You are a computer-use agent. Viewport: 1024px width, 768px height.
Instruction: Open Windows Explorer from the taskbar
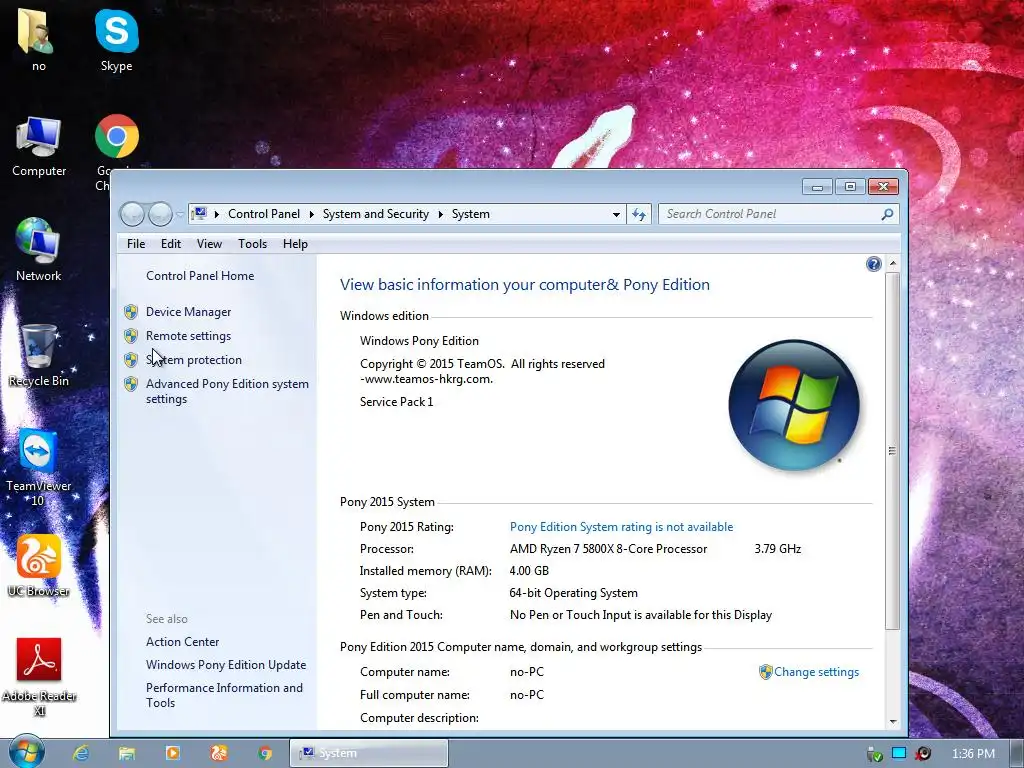pos(127,753)
